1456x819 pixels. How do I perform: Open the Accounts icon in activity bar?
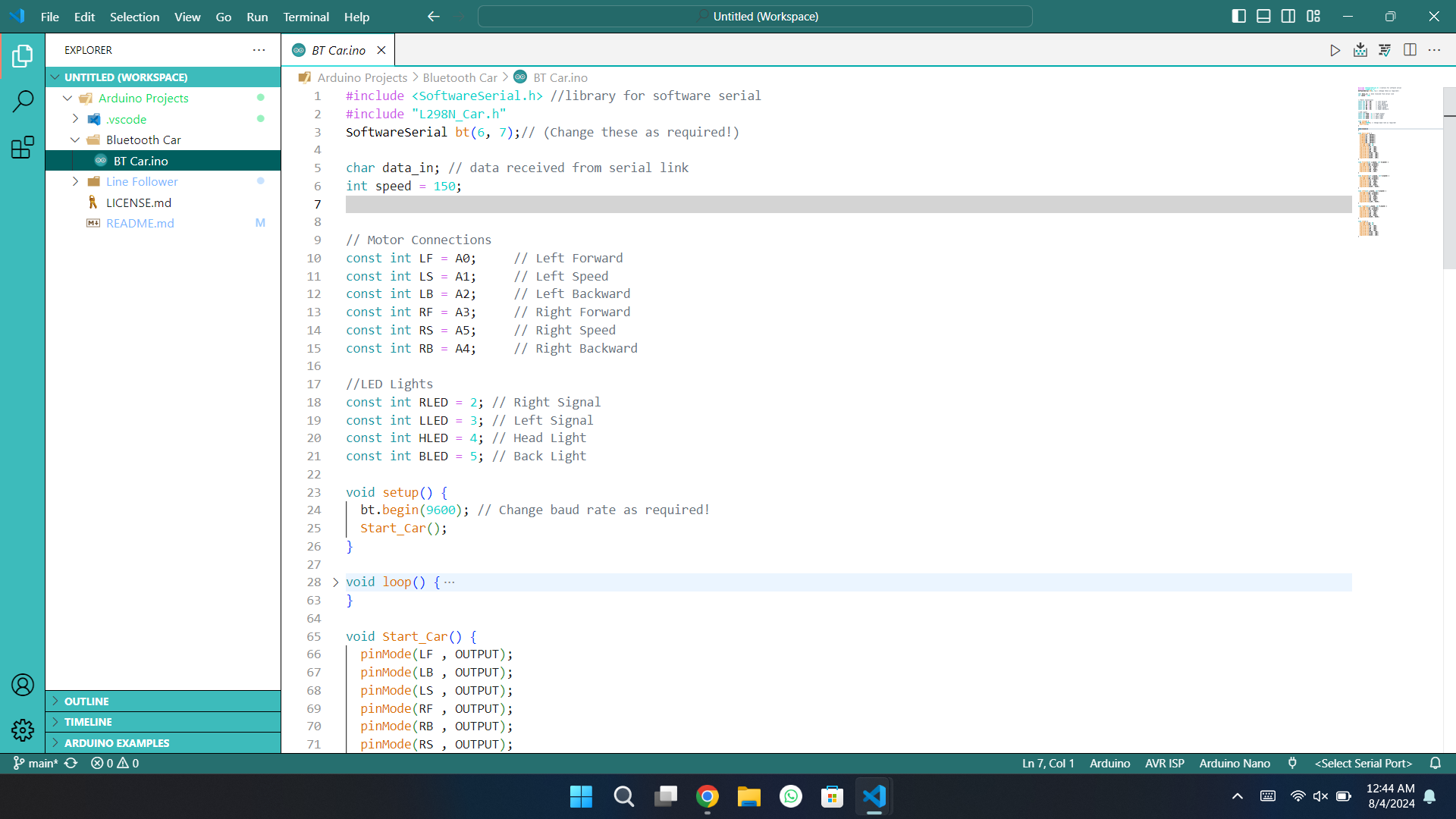(x=23, y=685)
